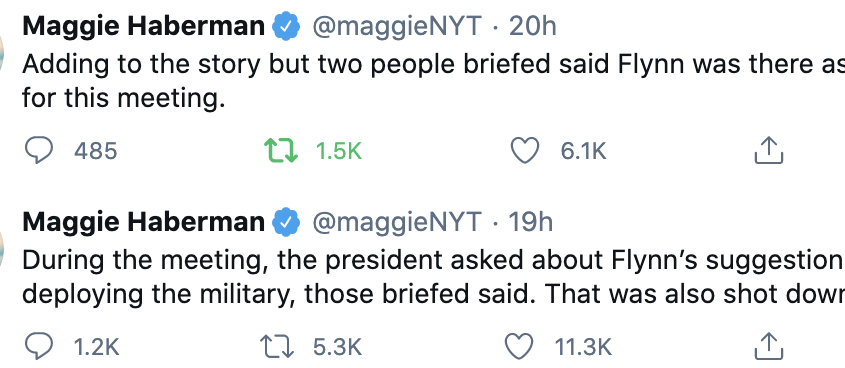
Task: Open Maggie Haberman's name on the 19h tweet
Action: [x=144, y=222]
